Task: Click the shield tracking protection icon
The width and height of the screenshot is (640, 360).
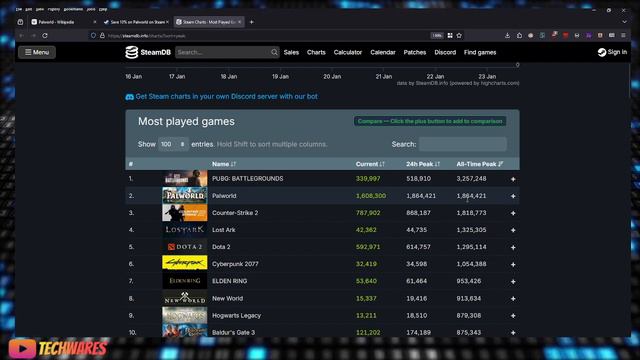Action: click(x=93, y=36)
